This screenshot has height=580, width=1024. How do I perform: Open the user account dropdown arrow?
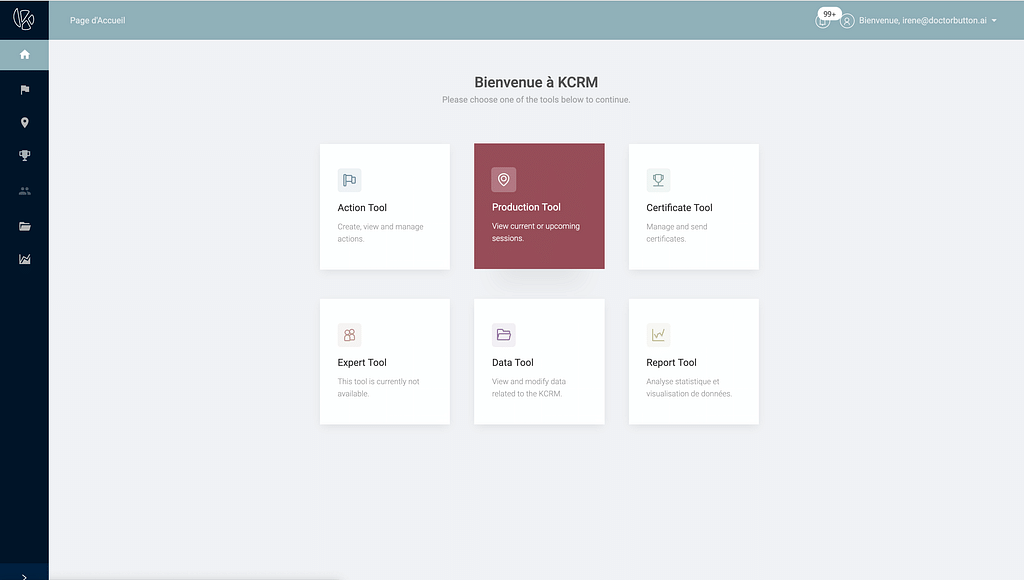(994, 21)
